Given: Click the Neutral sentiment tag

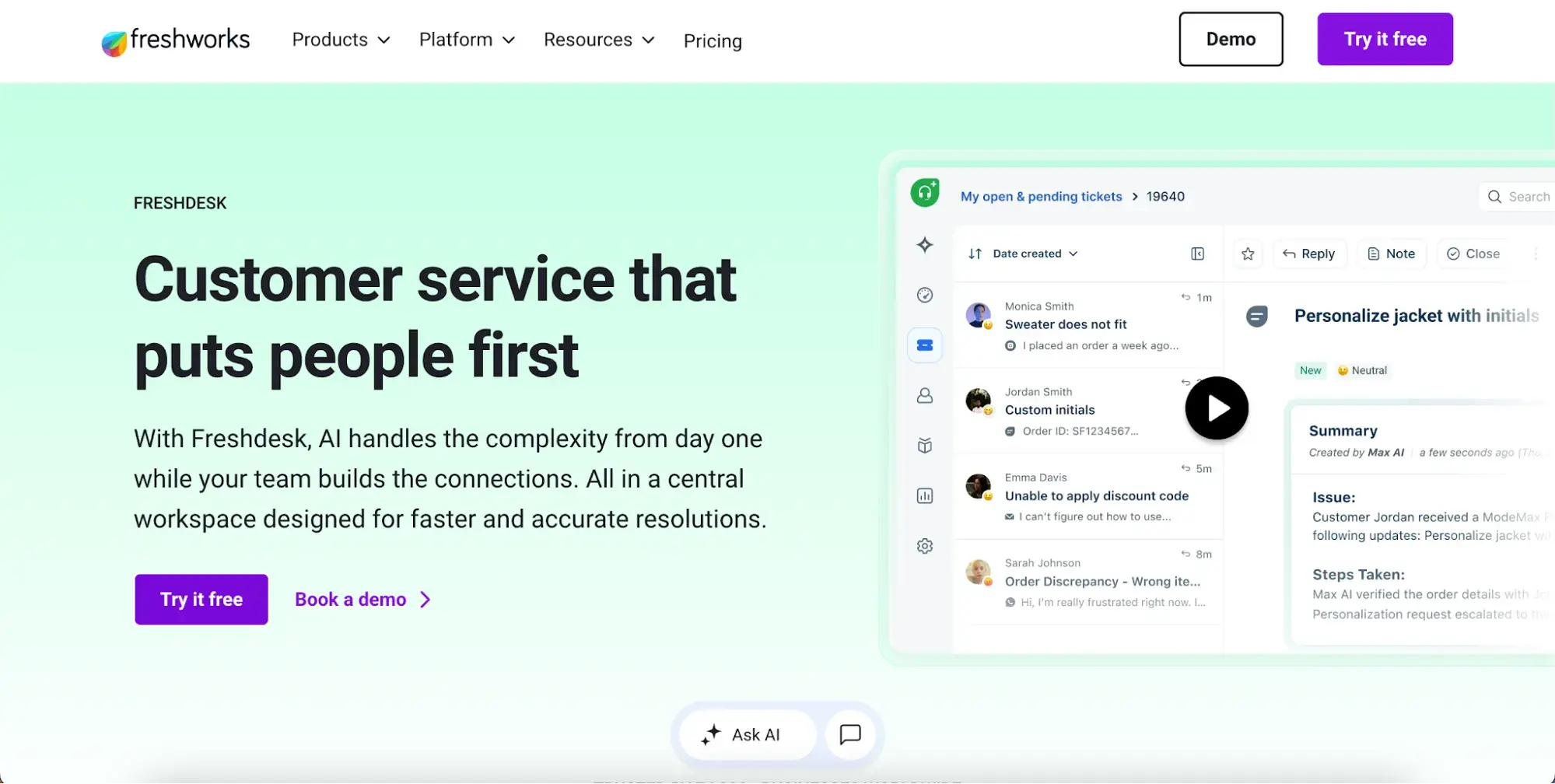Looking at the screenshot, I should 1362,370.
